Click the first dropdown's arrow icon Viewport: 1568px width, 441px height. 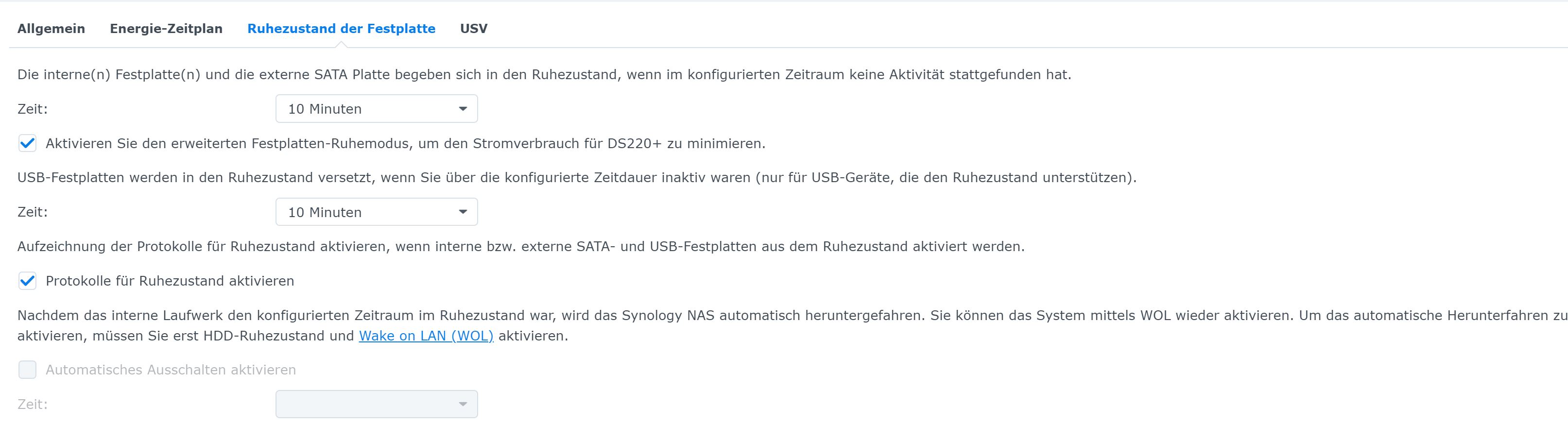[463, 108]
